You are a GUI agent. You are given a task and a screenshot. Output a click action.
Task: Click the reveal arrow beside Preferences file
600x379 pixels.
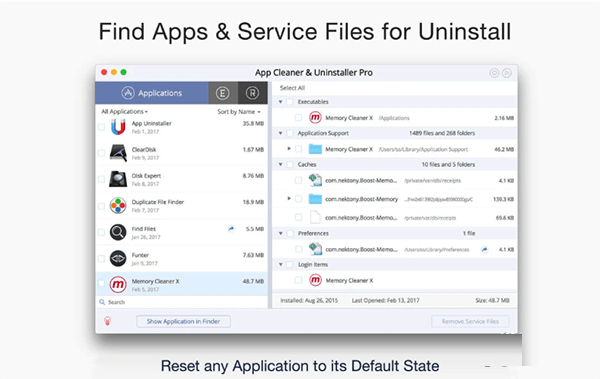click(x=484, y=250)
